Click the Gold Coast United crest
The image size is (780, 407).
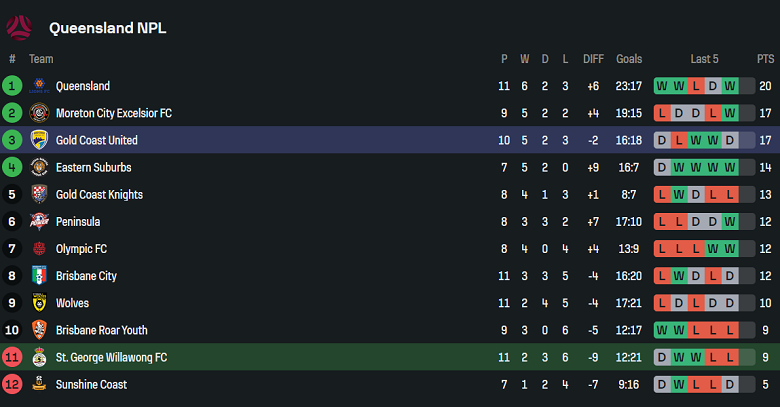click(39, 140)
